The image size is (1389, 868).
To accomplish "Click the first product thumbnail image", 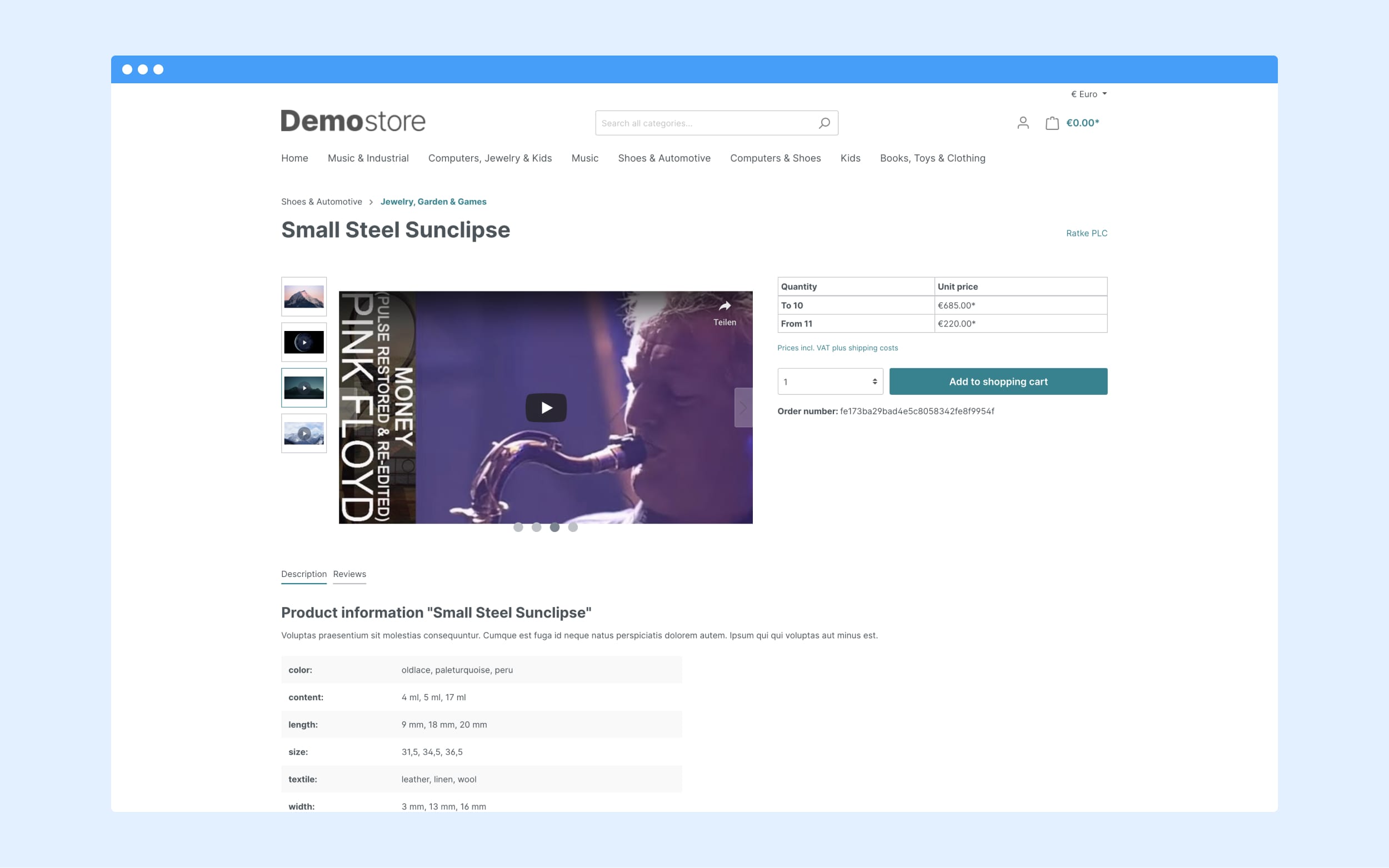I will [x=303, y=295].
